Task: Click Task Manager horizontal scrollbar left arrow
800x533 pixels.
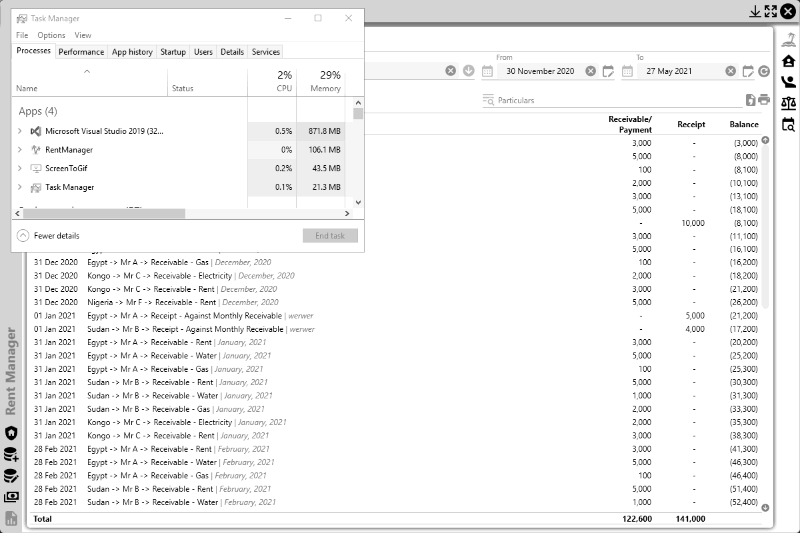Action: 17,214
